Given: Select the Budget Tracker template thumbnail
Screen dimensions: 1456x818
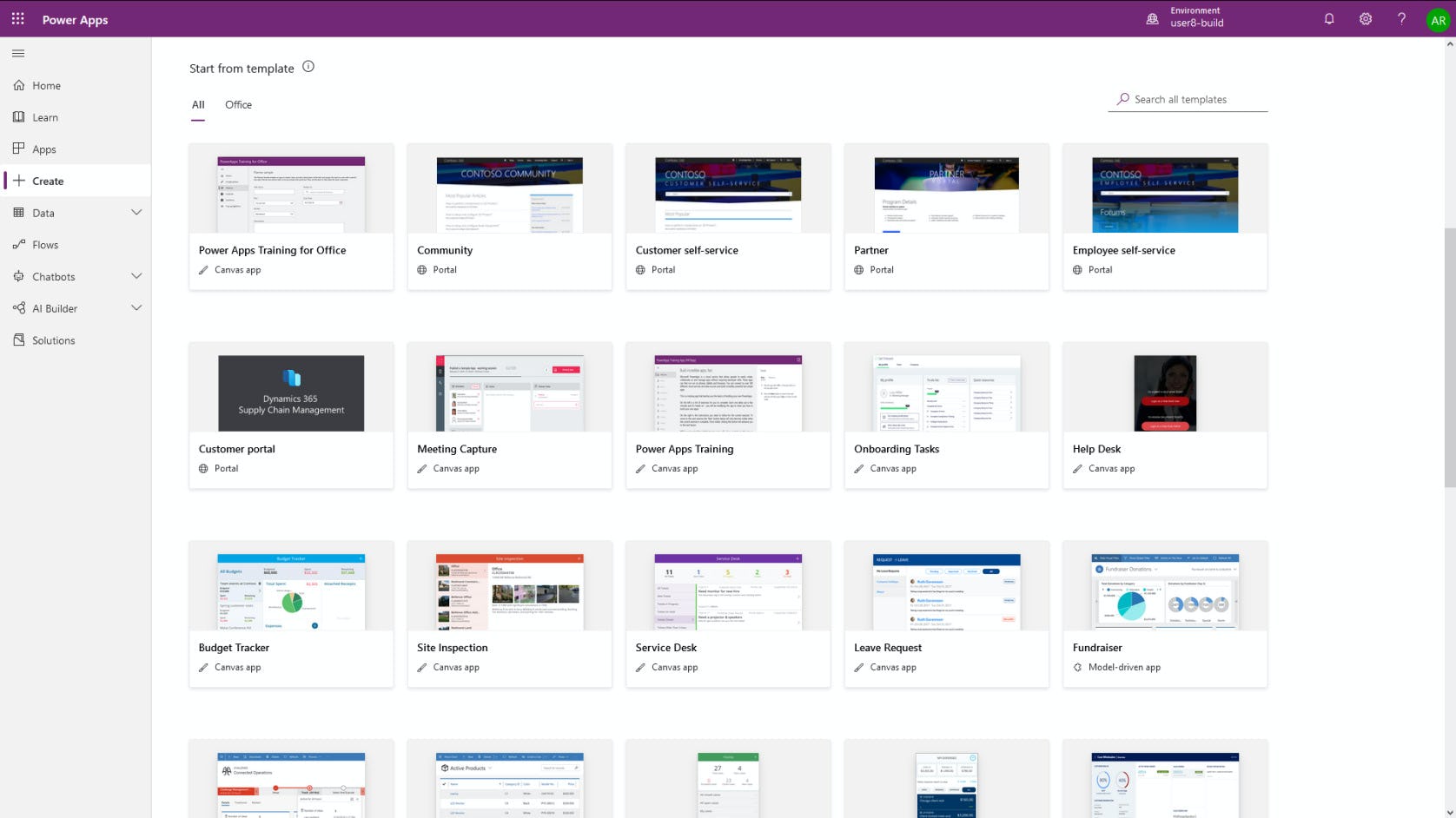Looking at the screenshot, I should [291, 592].
